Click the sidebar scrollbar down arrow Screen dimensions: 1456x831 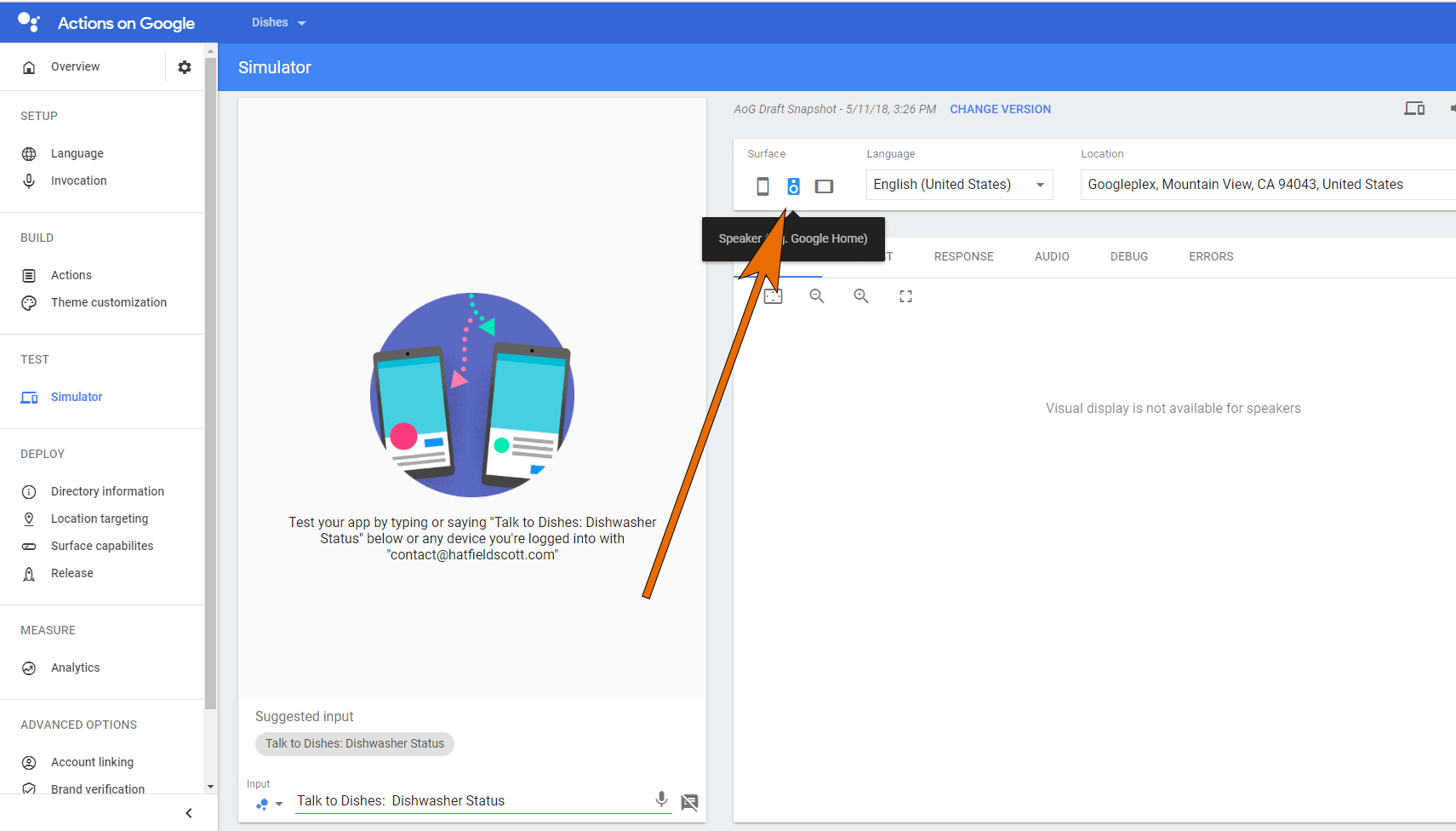pyautogui.click(x=210, y=787)
